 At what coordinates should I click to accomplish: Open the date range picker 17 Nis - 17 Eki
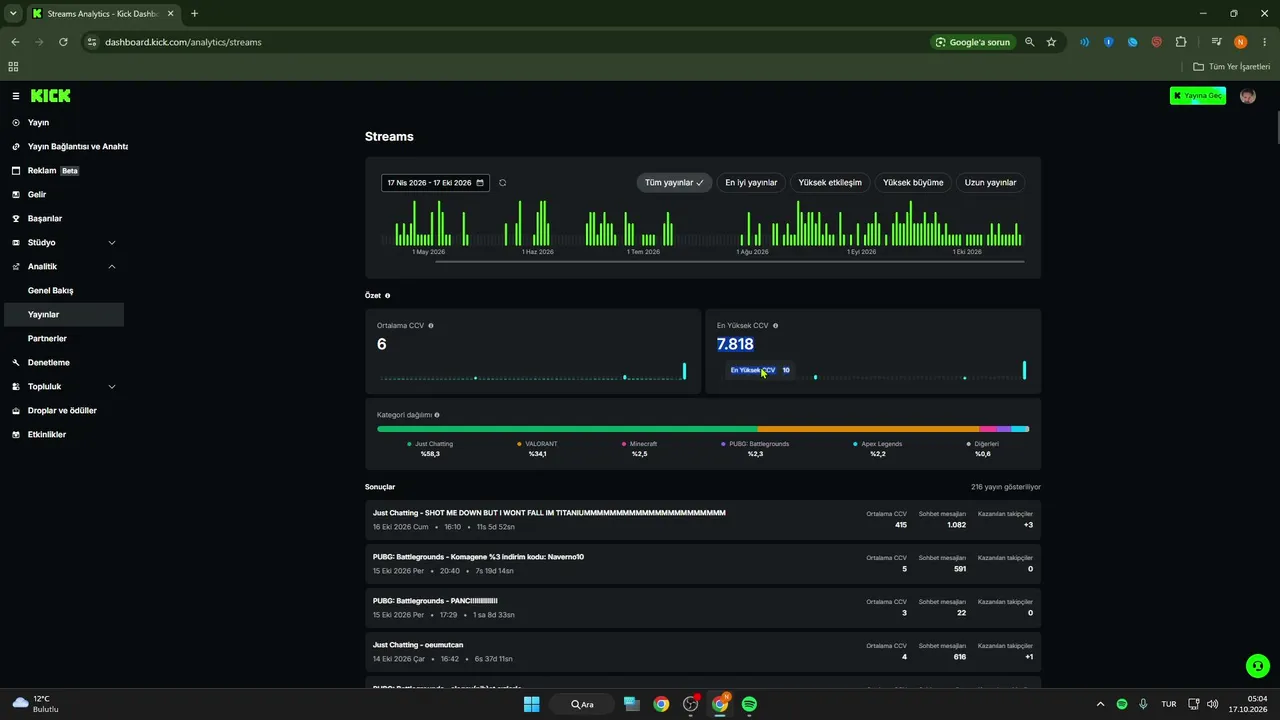[x=436, y=183]
